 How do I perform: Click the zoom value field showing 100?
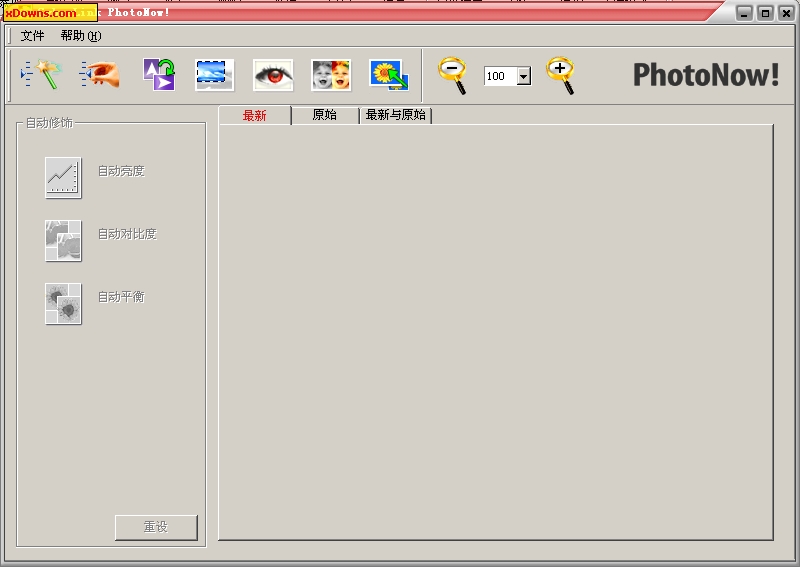pyautogui.click(x=500, y=76)
